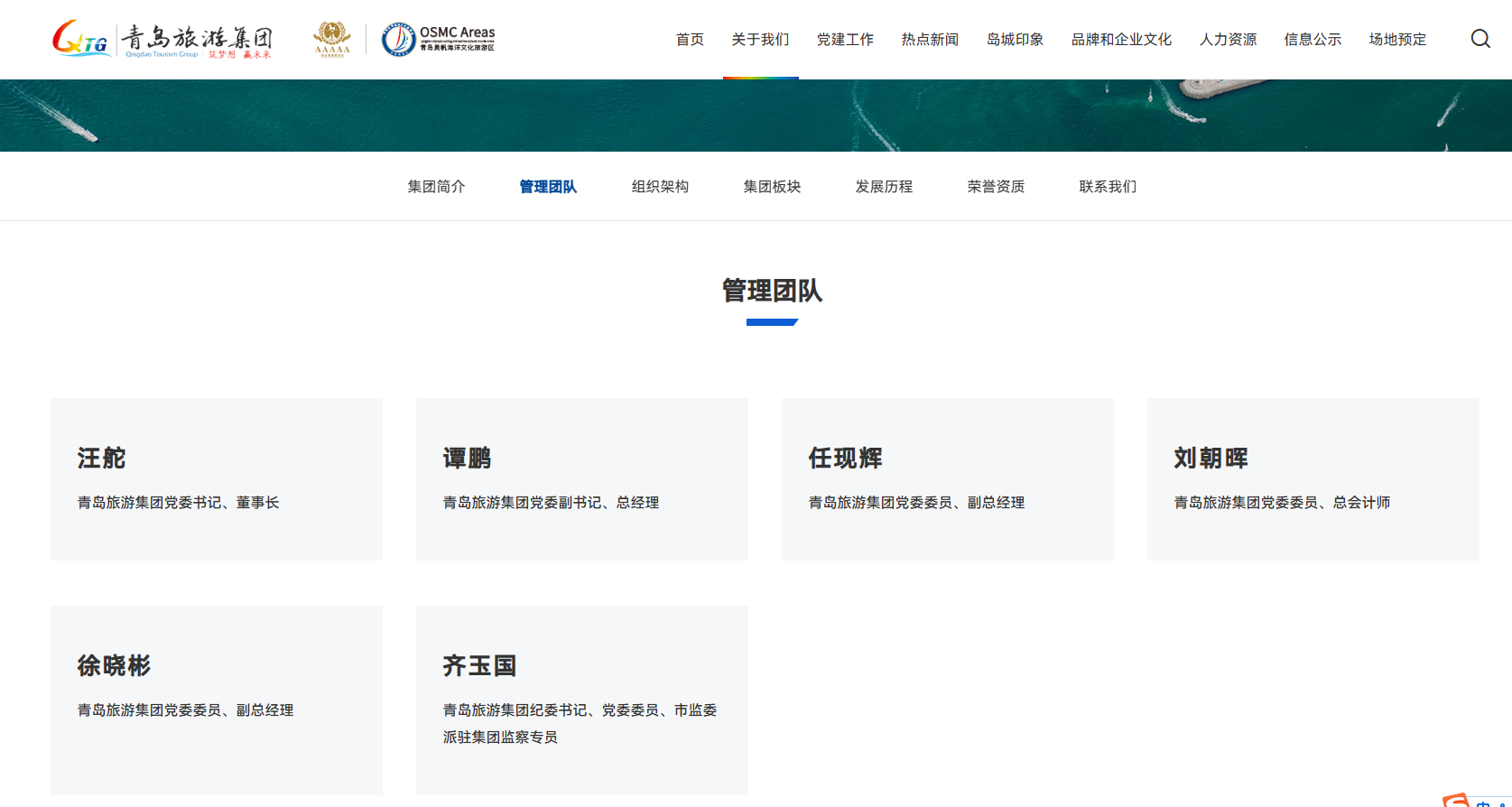1512x807 pixels.
Task: Open the 信息公示 menu item
Action: point(1313,40)
